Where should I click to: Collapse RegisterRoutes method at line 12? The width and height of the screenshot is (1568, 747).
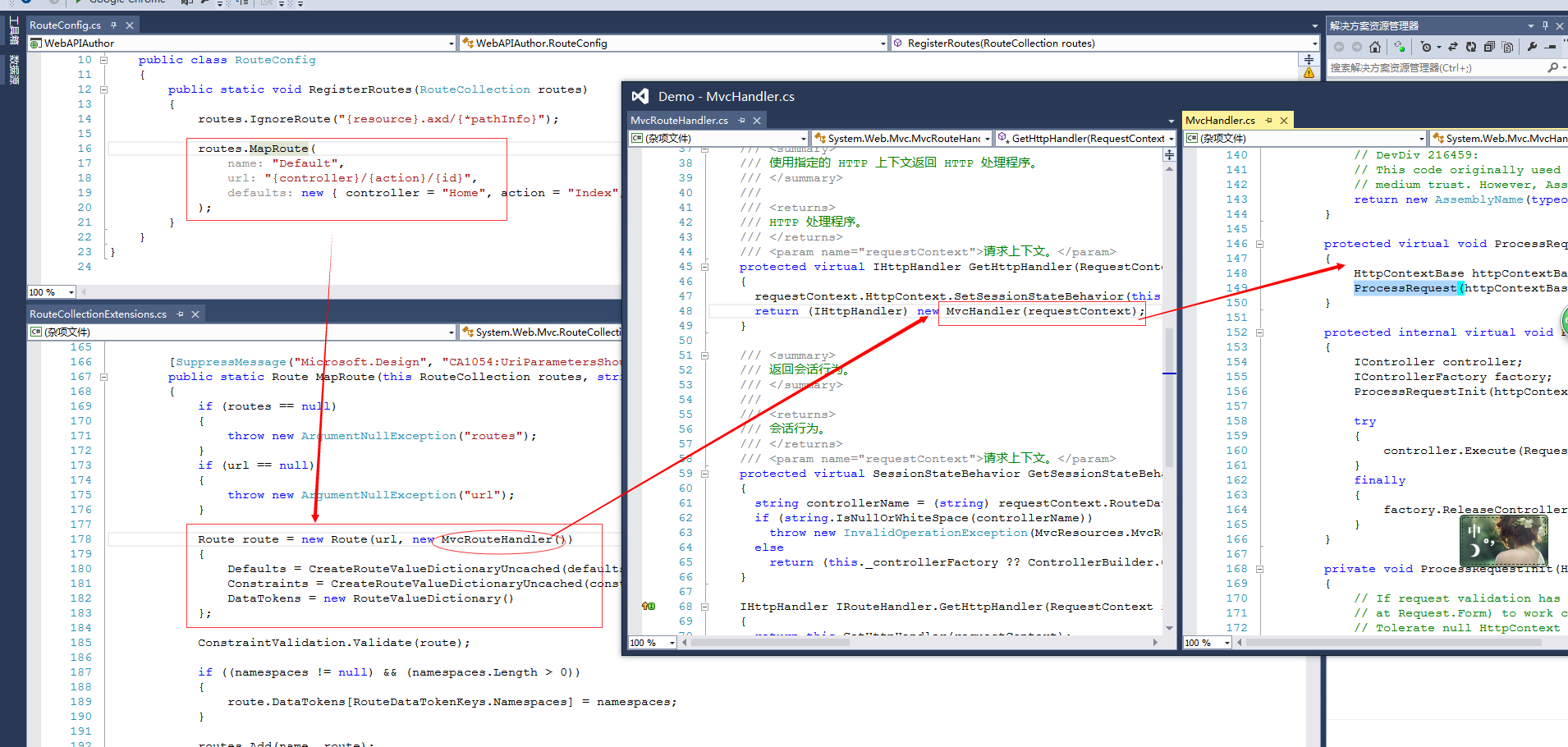[104, 89]
